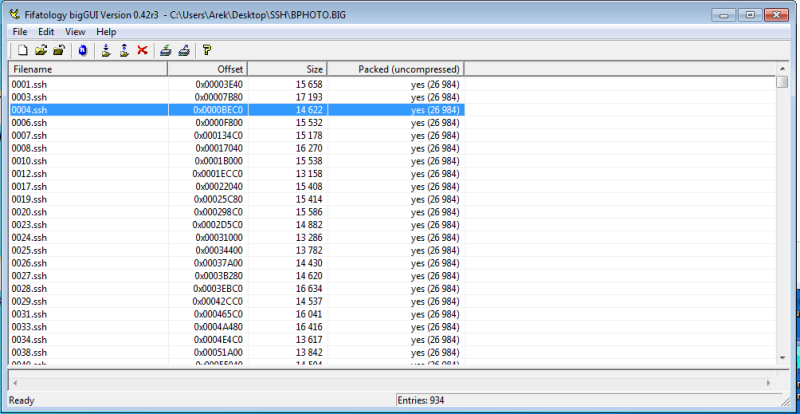Click the Packed (uncompressed) column header
800x414 pixels.
pyautogui.click(x=396, y=69)
